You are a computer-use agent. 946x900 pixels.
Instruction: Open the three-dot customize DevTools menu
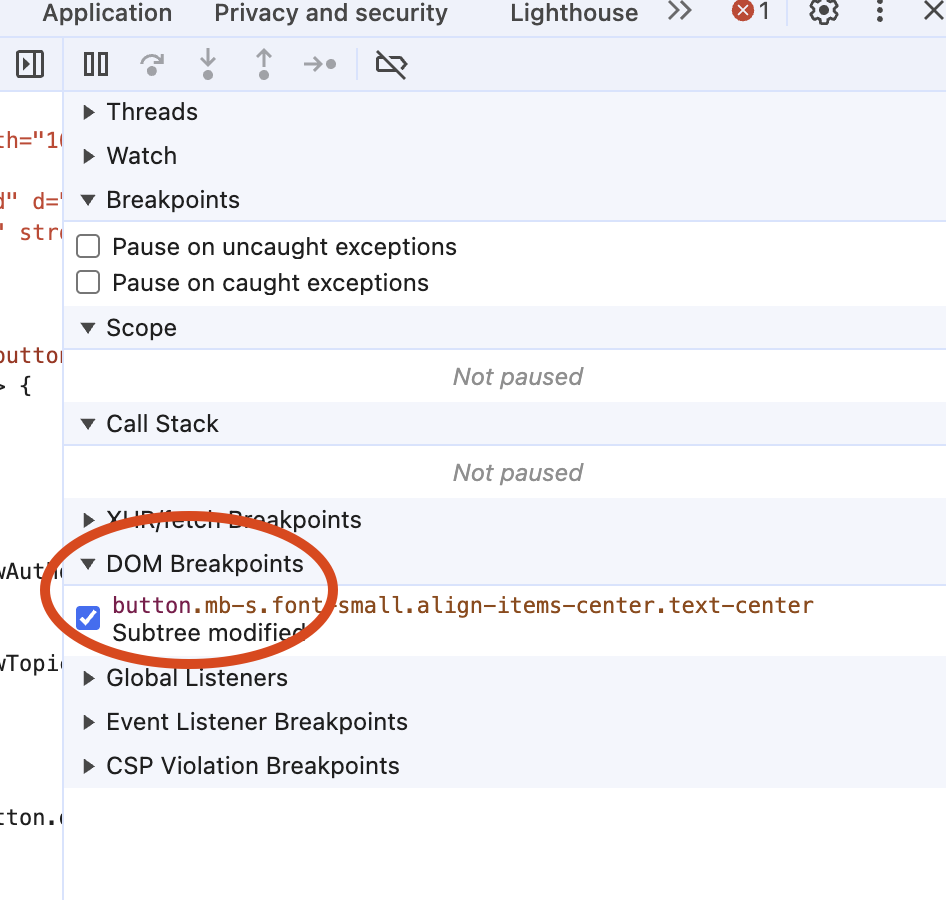tap(878, 13)
